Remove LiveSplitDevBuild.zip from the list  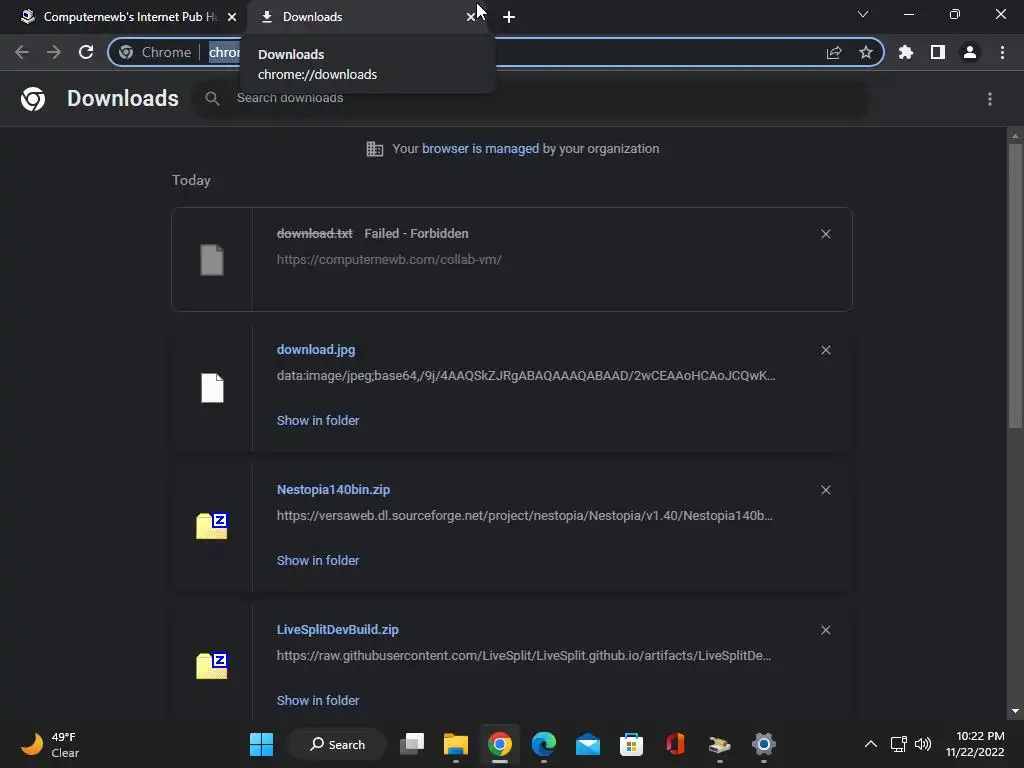[x=825, y=630]
